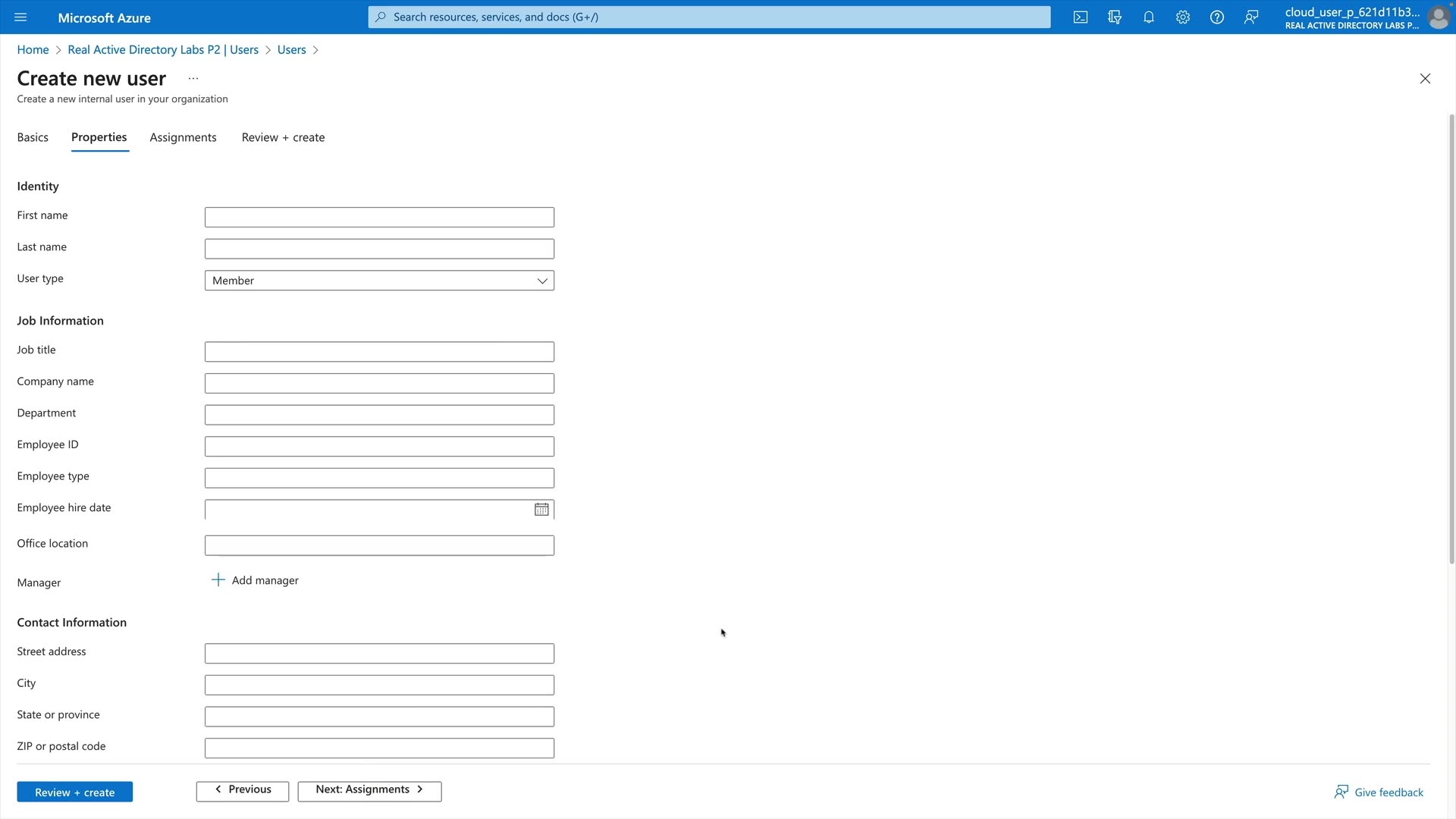Switch to the Basics tab
This screenshot has width=1456, height=819.
pos(33,137)
